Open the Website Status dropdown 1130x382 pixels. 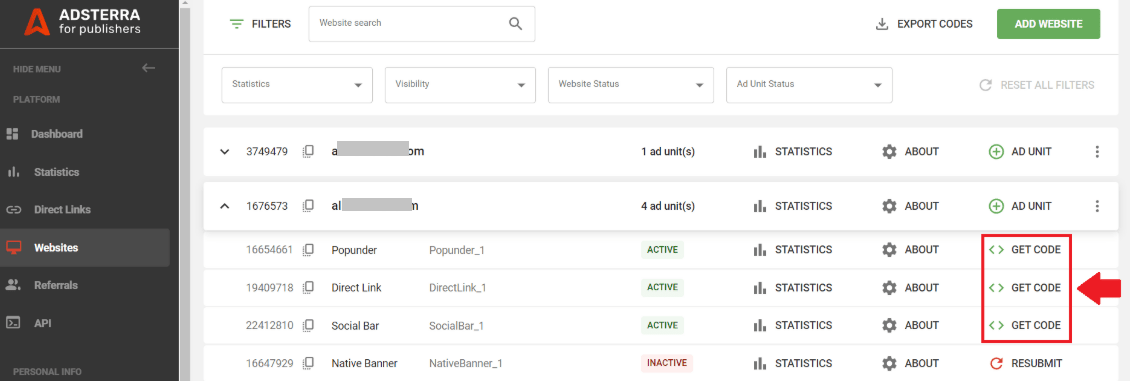(631, 85)
